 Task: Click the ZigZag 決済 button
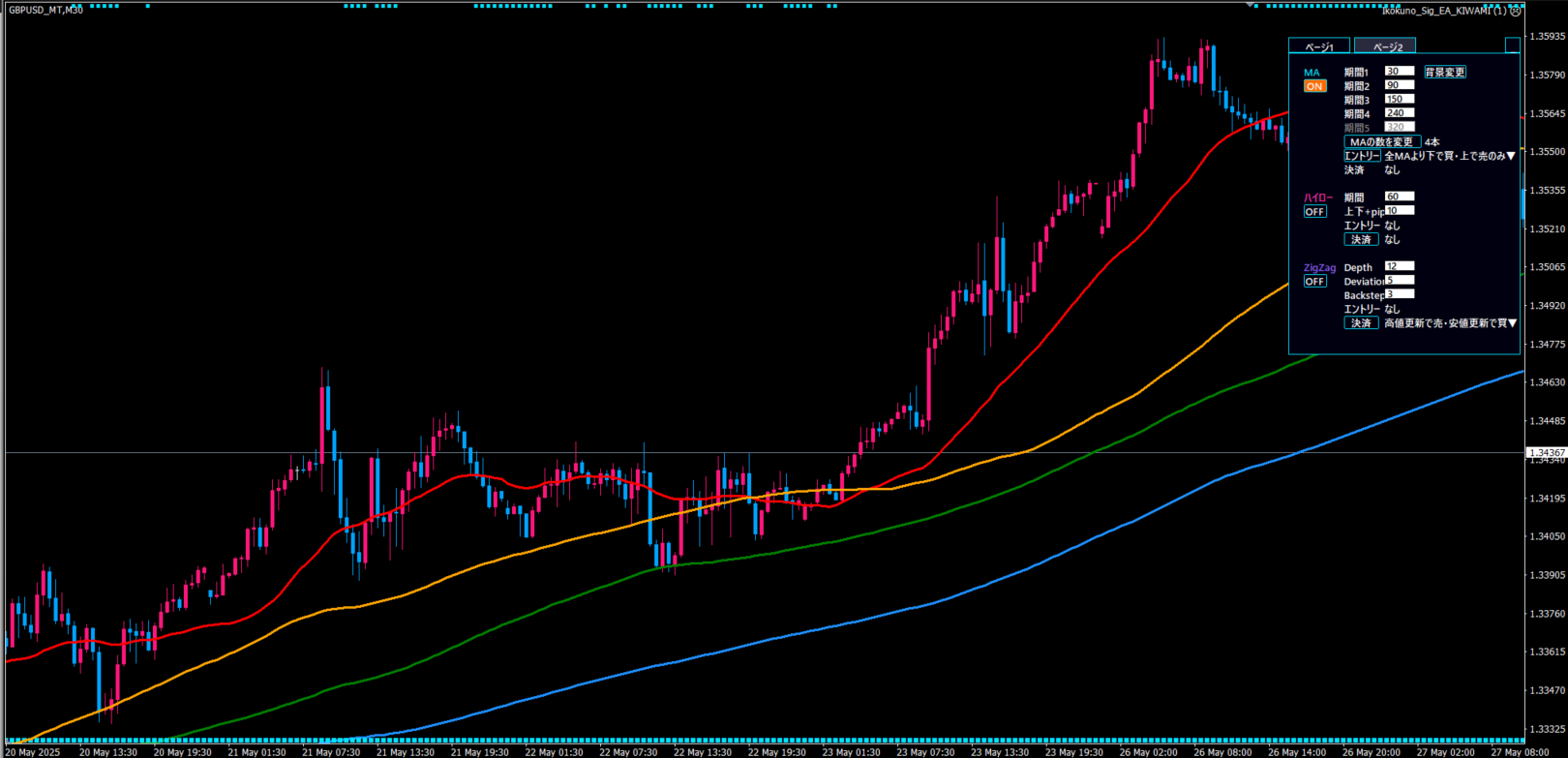(x=1362, y=323)
